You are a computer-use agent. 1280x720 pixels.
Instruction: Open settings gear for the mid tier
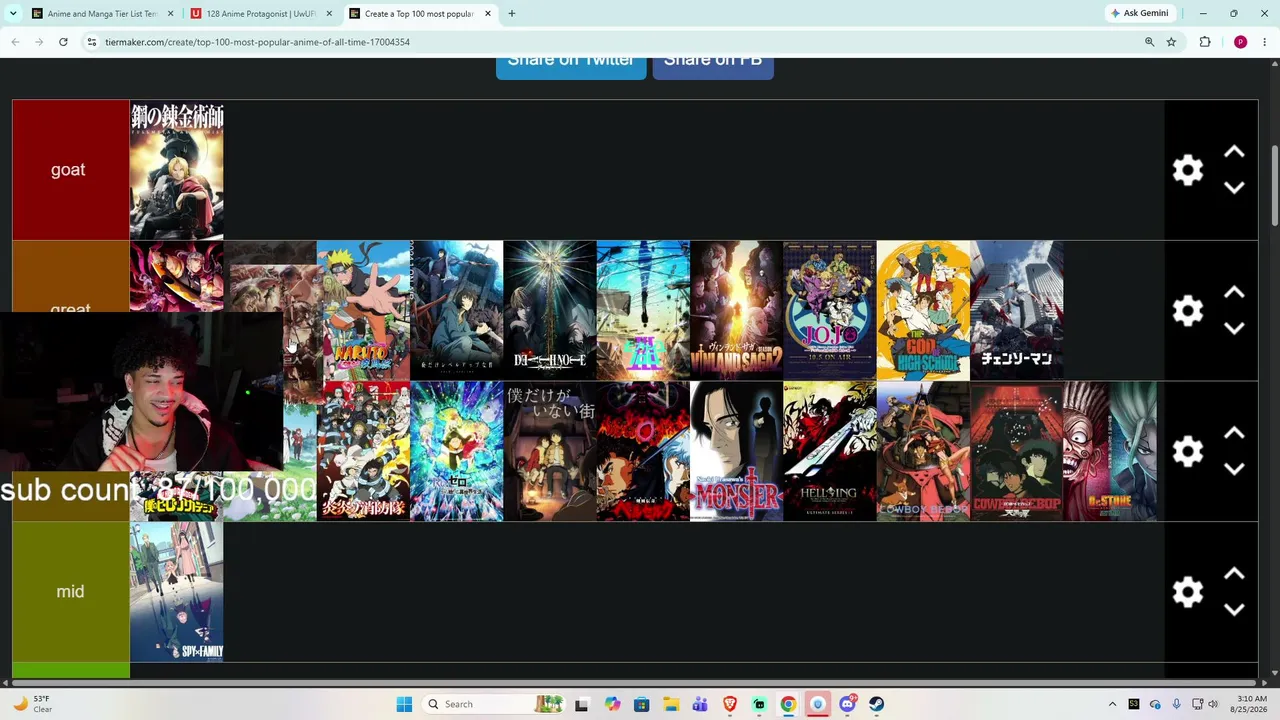(x=1187, y=593)
